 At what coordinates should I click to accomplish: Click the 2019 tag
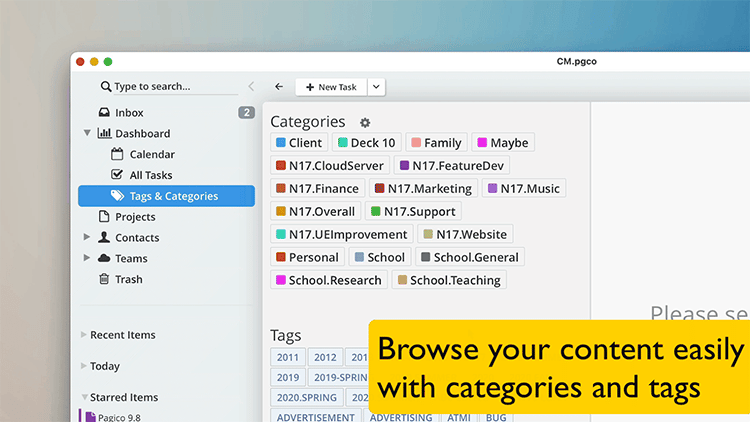coord(287,378)
